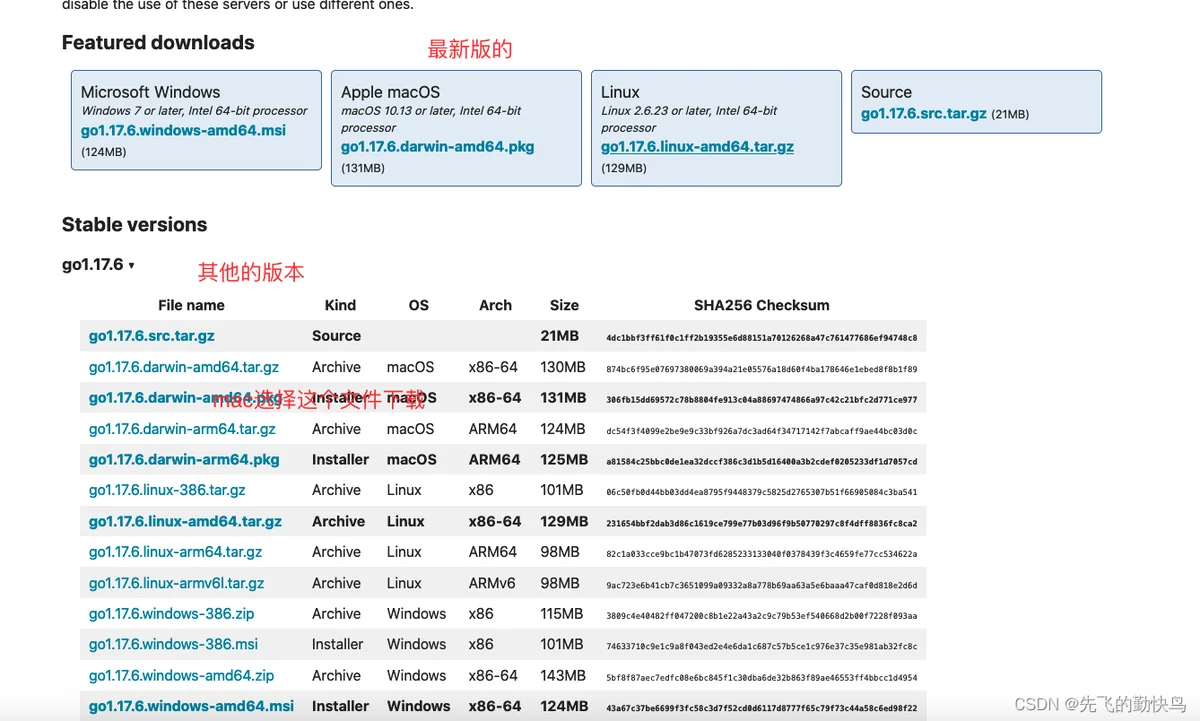The width and height of the screenshot is (1200, 721).
Task: Download go1.17.6.linux-amd64.tar.gz from the Linux featured box
Action: point(697,147)
